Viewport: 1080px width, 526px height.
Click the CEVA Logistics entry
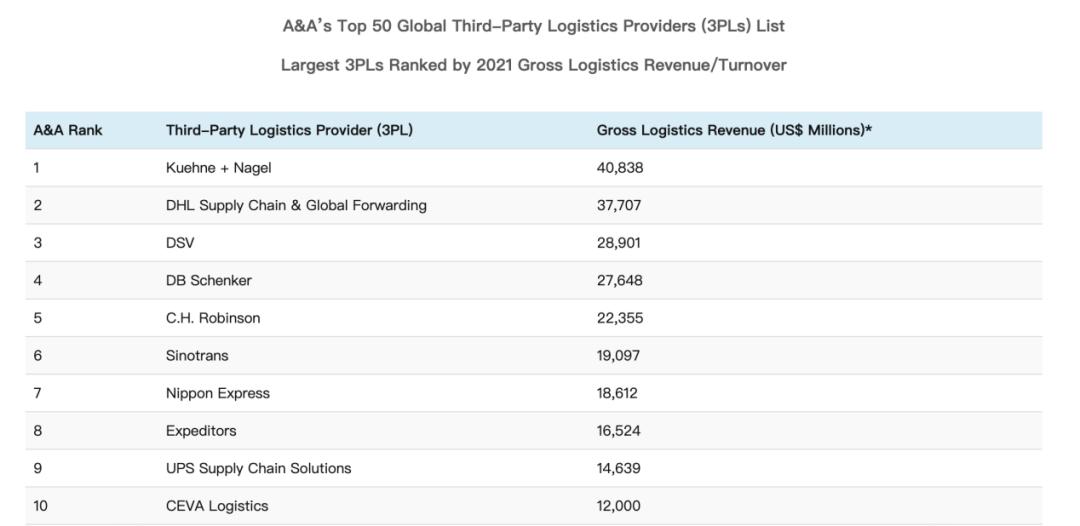tap(217, 506)
